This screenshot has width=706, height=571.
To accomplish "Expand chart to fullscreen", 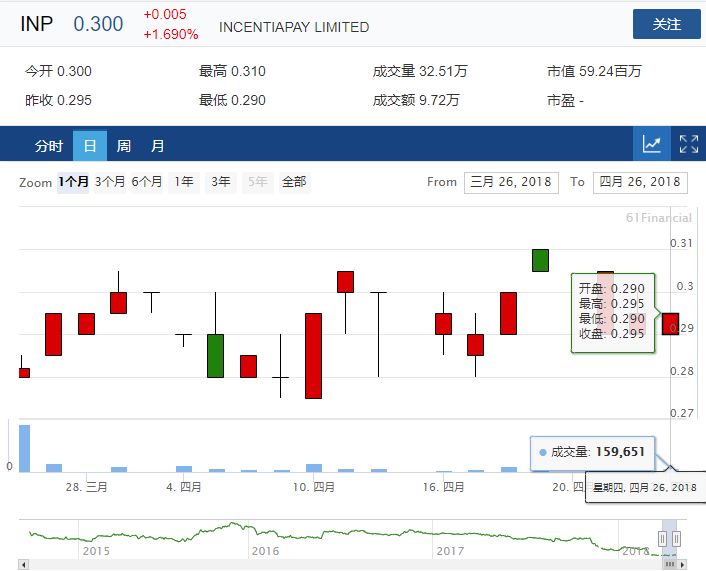I will 688,144.
